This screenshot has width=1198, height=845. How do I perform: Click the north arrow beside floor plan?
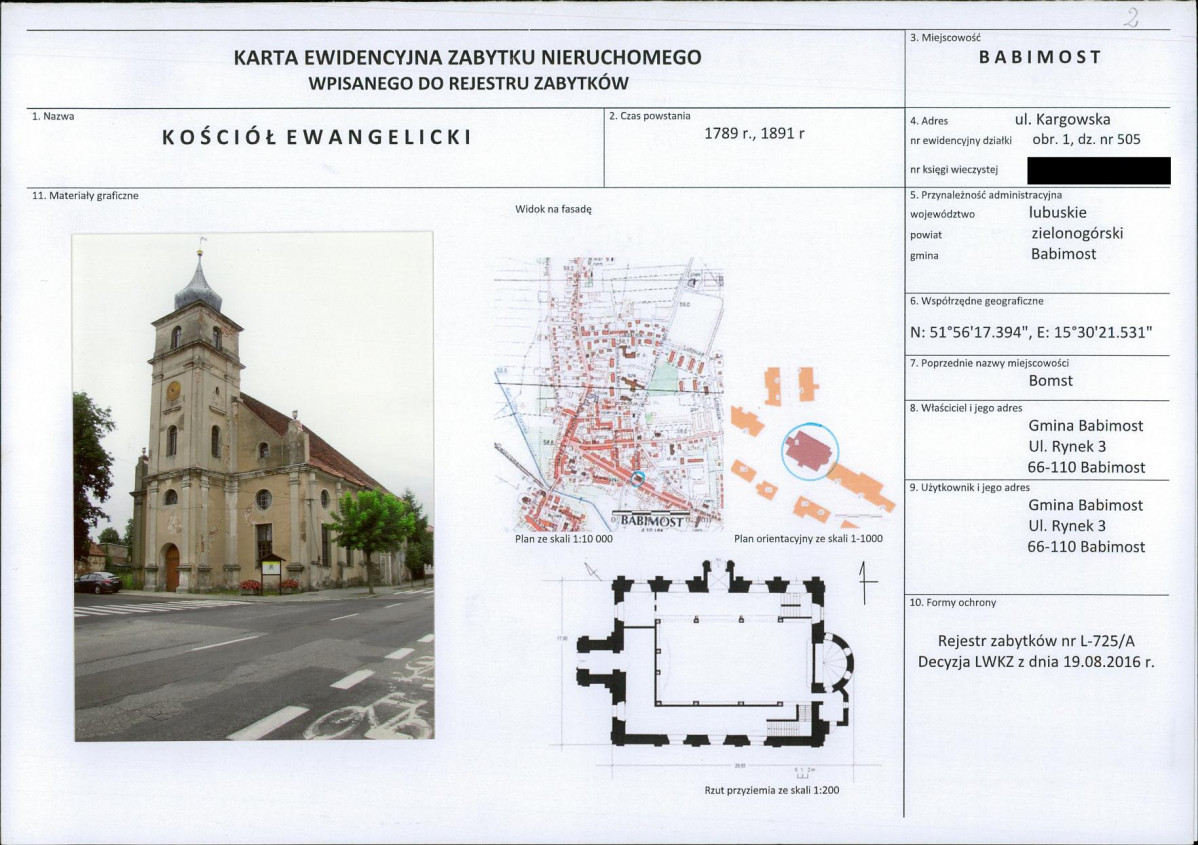coord(865,583)
